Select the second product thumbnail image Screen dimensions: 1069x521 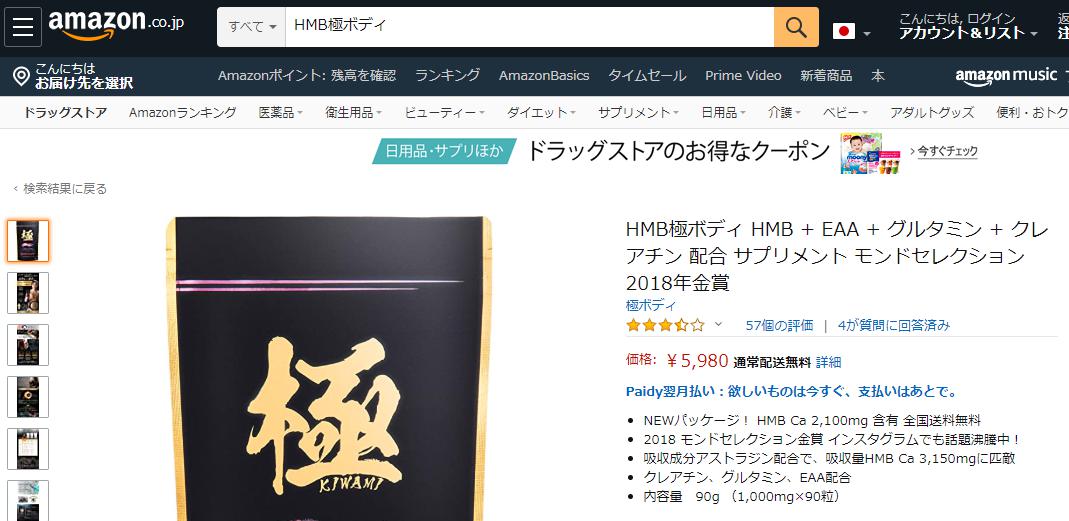click(28, 293)
